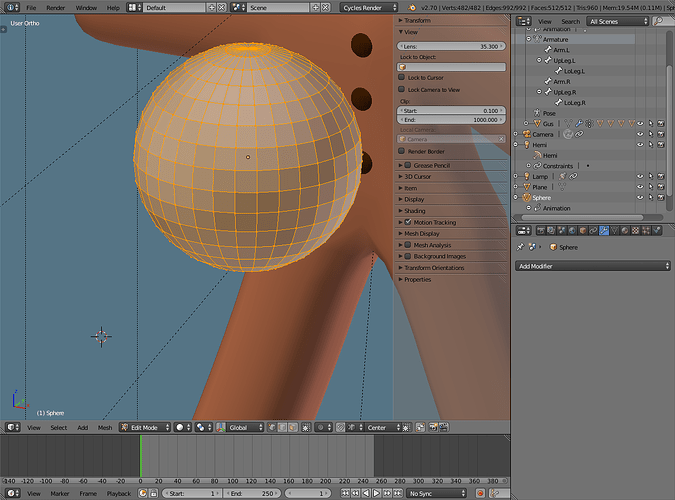
Task: Toggle limit selection to visible
Action: pyautogui.click(x=305, y=427)
